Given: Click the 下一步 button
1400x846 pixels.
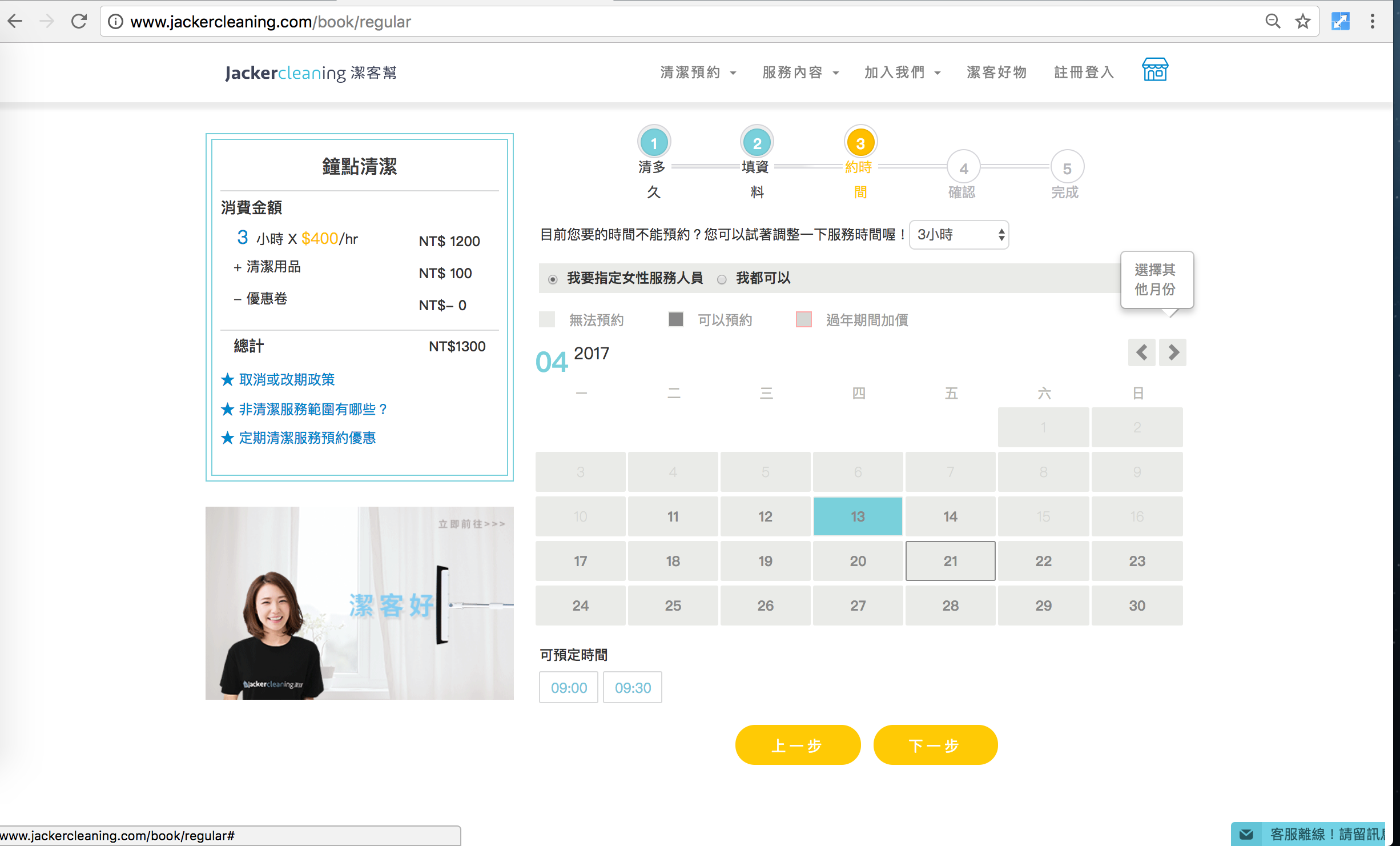Looking at the screenshot, I should pos(935,745).
